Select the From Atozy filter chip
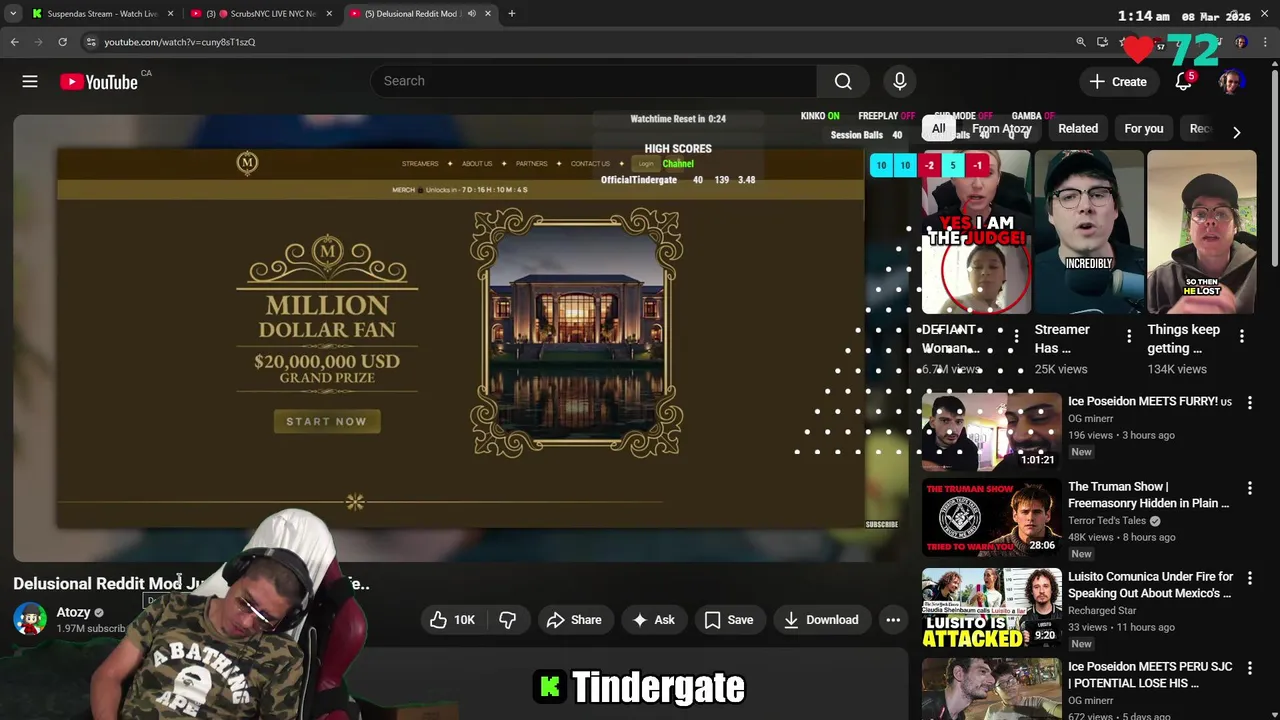Image resolution: width=1280 pixels, height=720 pixels. (x=1001, y=128)
